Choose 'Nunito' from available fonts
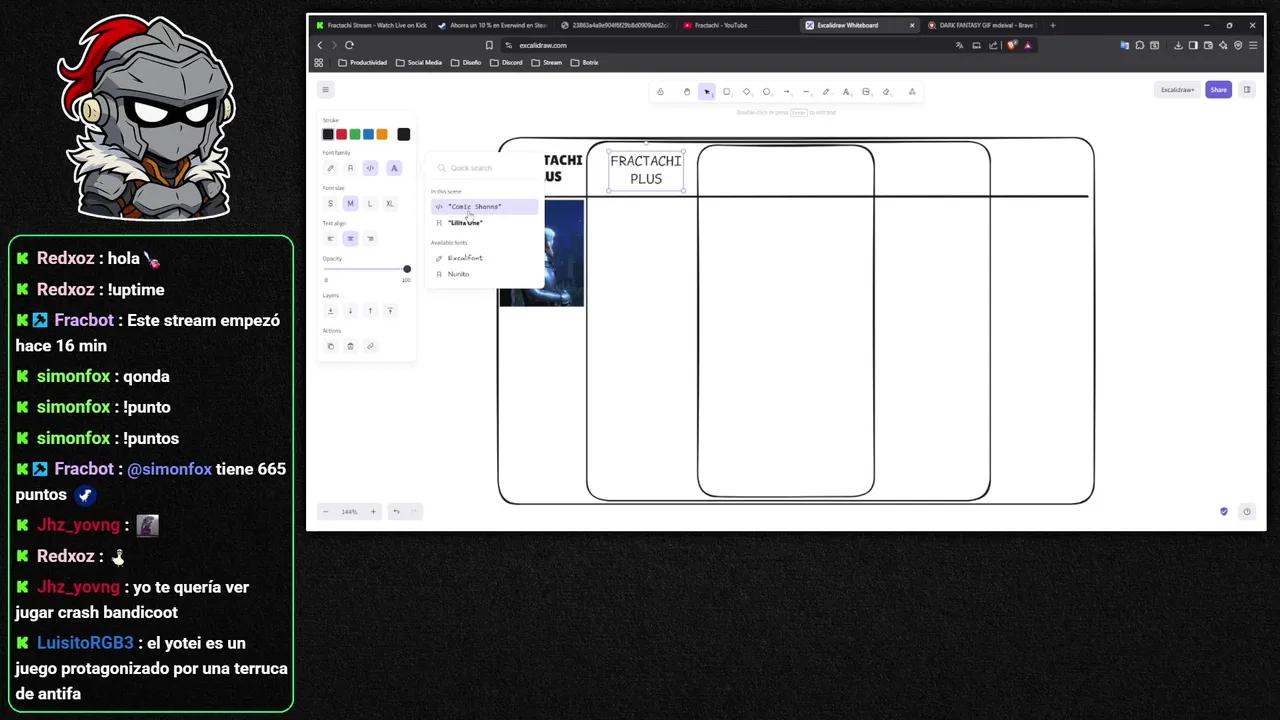This screenshot has width=1280, height=720. tap(458, 274)
